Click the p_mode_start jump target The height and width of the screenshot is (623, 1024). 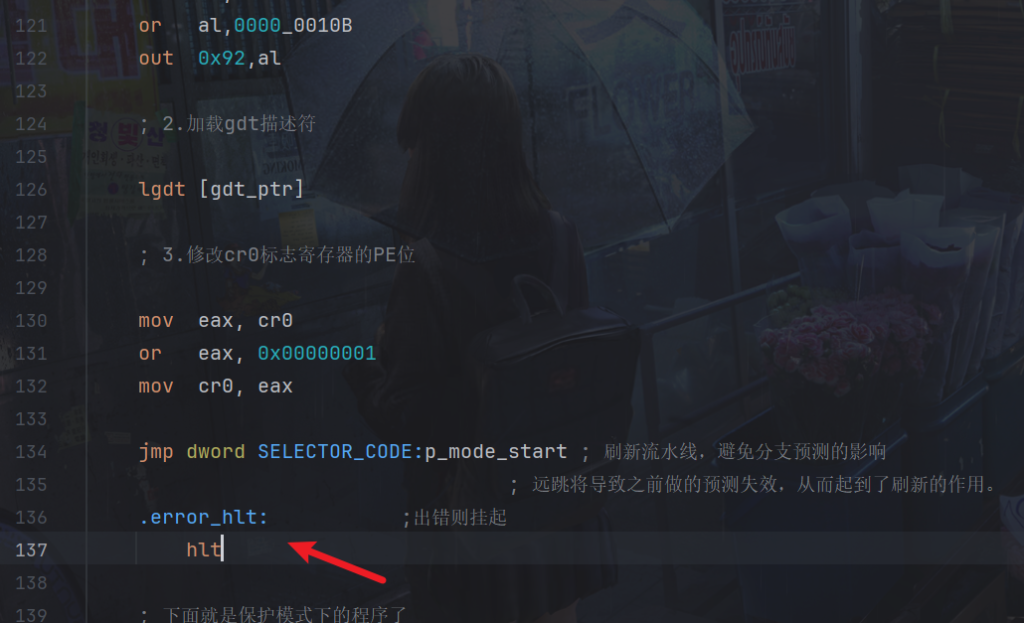click(496, 451)
